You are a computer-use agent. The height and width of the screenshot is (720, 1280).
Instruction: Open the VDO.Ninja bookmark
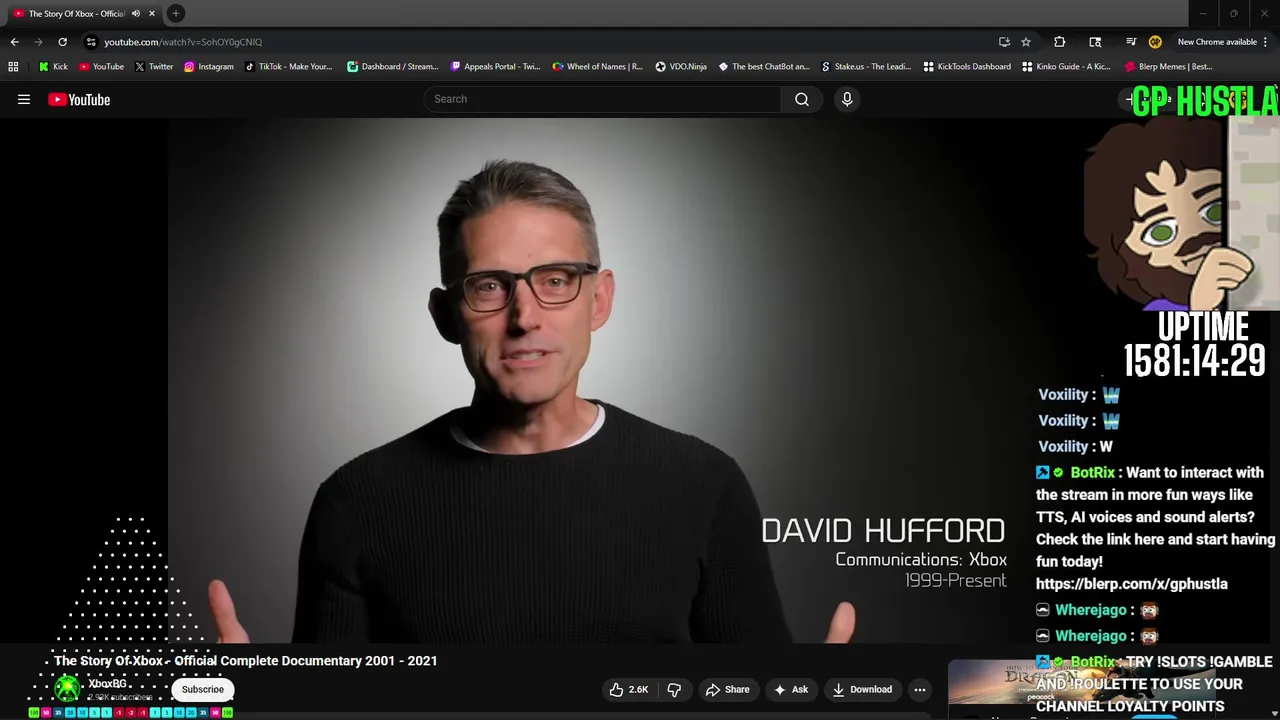click(x=681, y=67)
